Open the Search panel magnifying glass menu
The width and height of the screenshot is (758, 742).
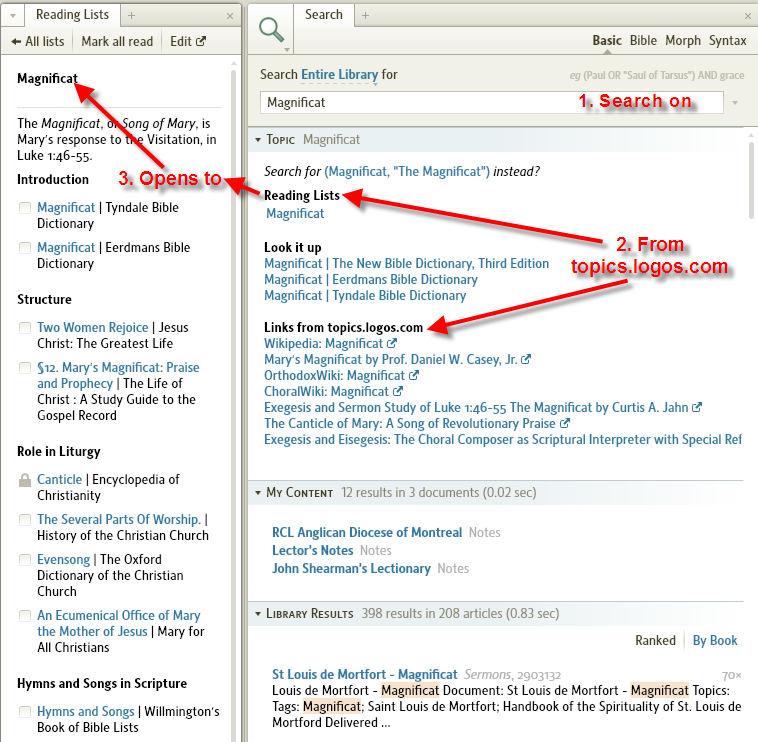(x=272, y=31)
